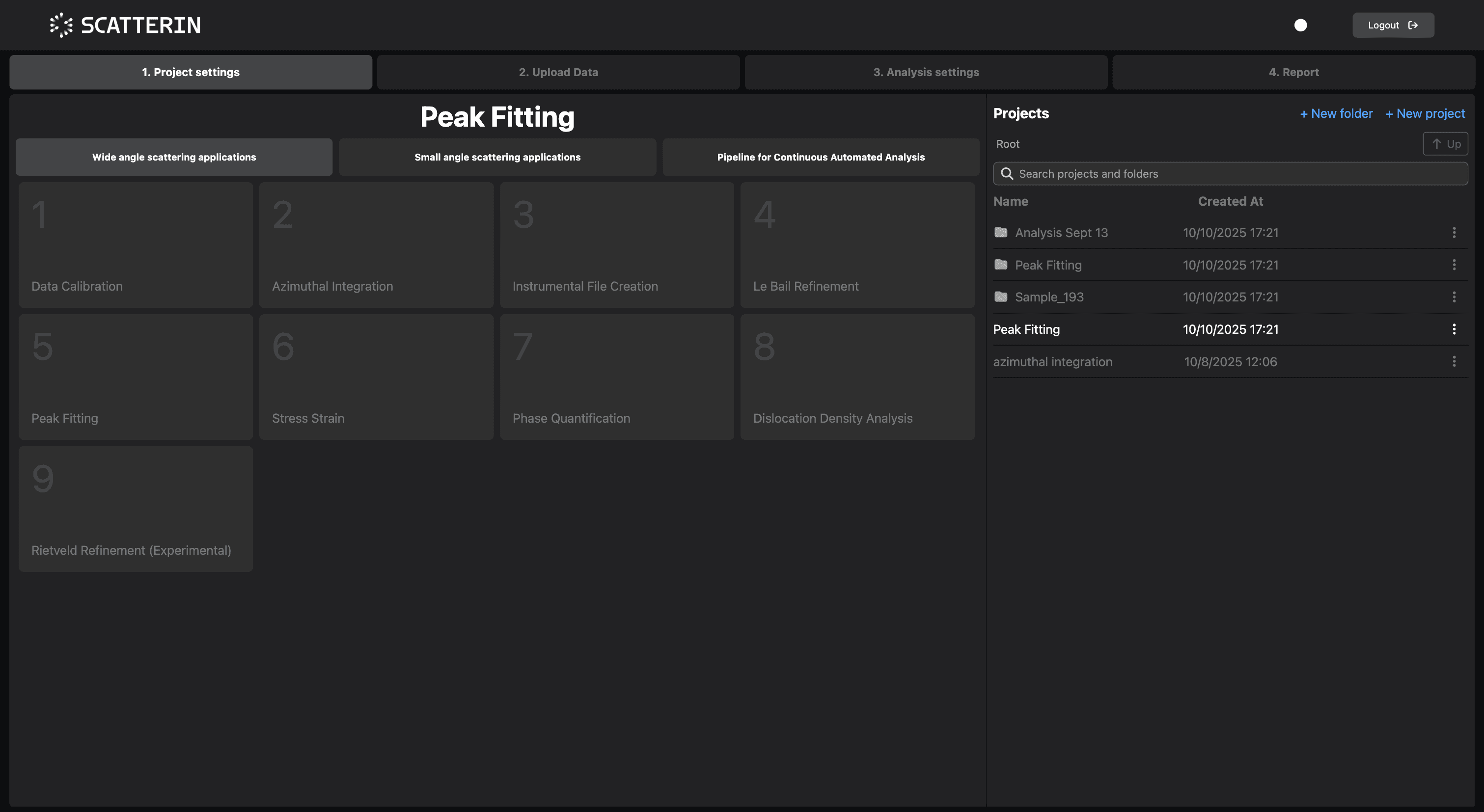Switch to Small angle scattering applications

pyautogui.click(x=496, y=157)
